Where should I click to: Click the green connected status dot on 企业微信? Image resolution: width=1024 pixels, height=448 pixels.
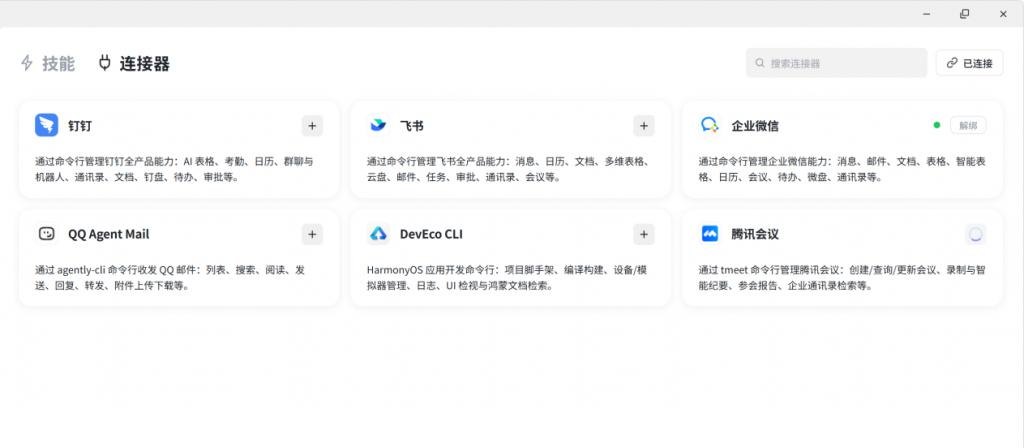pos(936,125)
